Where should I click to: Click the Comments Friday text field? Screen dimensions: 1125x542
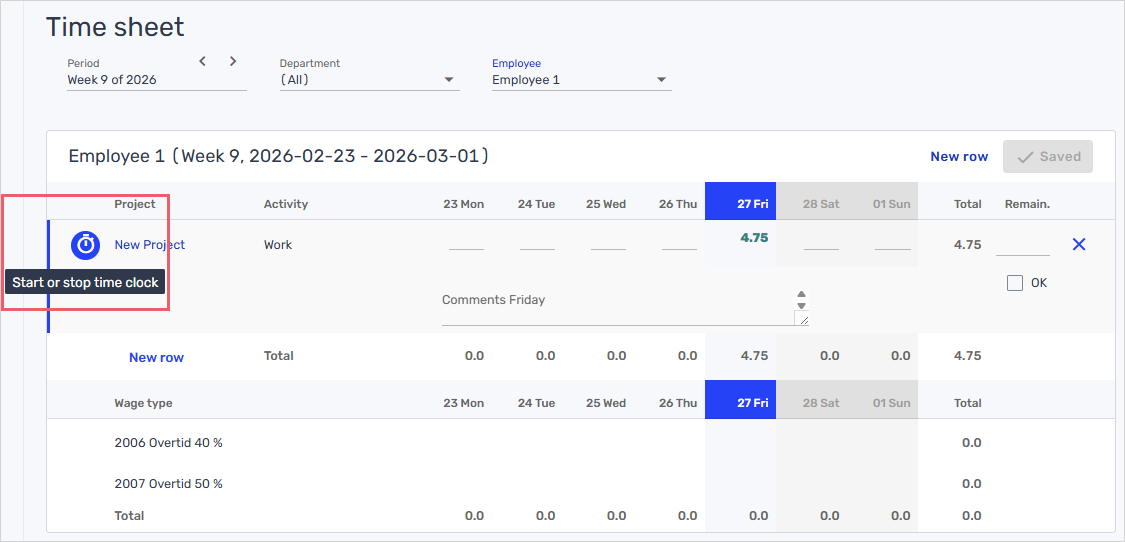click(615, 306)
